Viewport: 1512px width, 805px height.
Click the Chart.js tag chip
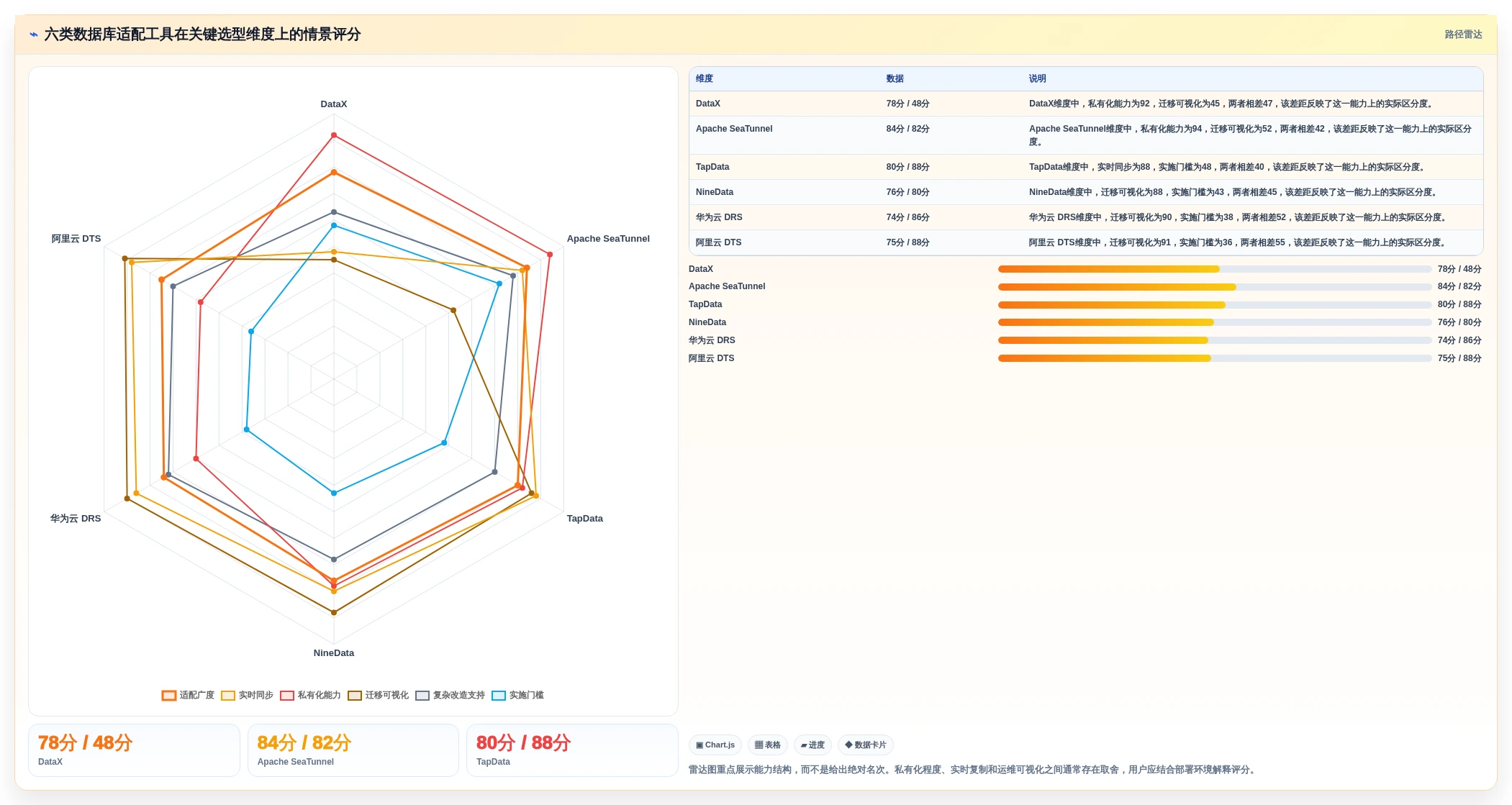click(x=715, y=745)
